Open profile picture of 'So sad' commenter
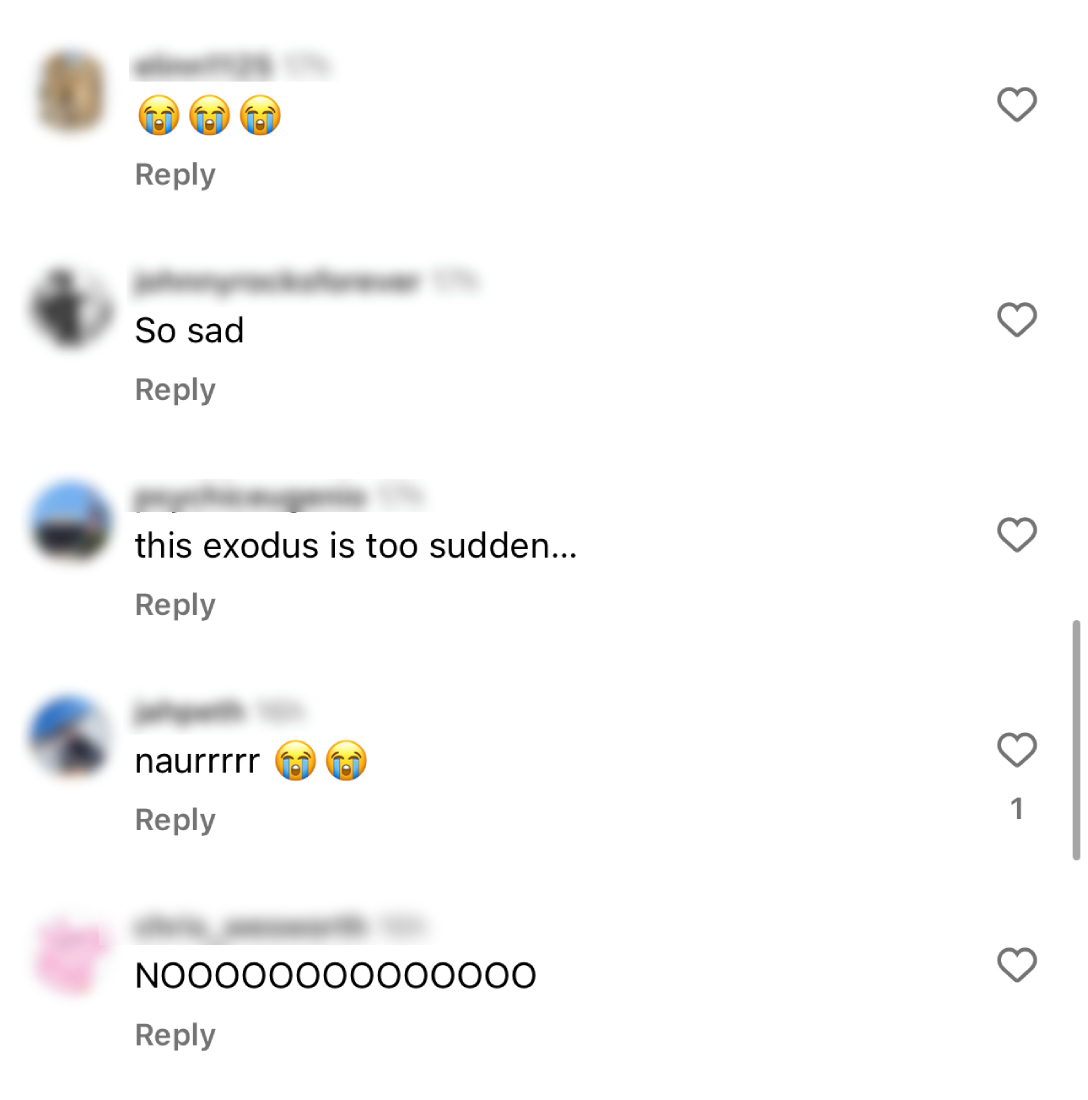 [x=72, y=307]
